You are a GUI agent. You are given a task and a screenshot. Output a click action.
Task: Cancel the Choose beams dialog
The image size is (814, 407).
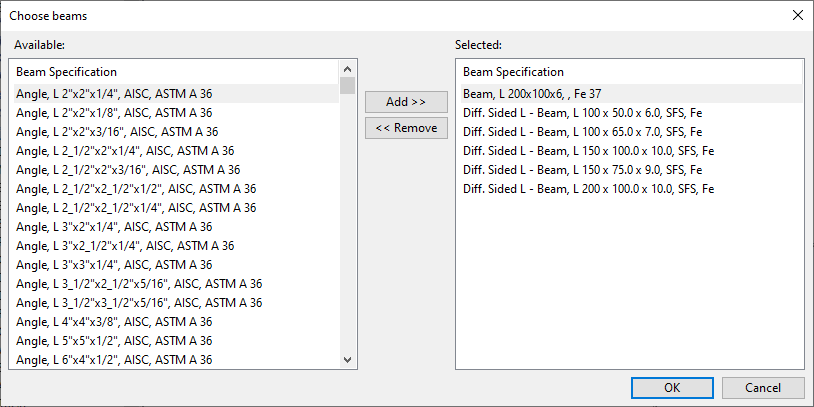click(x=762, y=387)
